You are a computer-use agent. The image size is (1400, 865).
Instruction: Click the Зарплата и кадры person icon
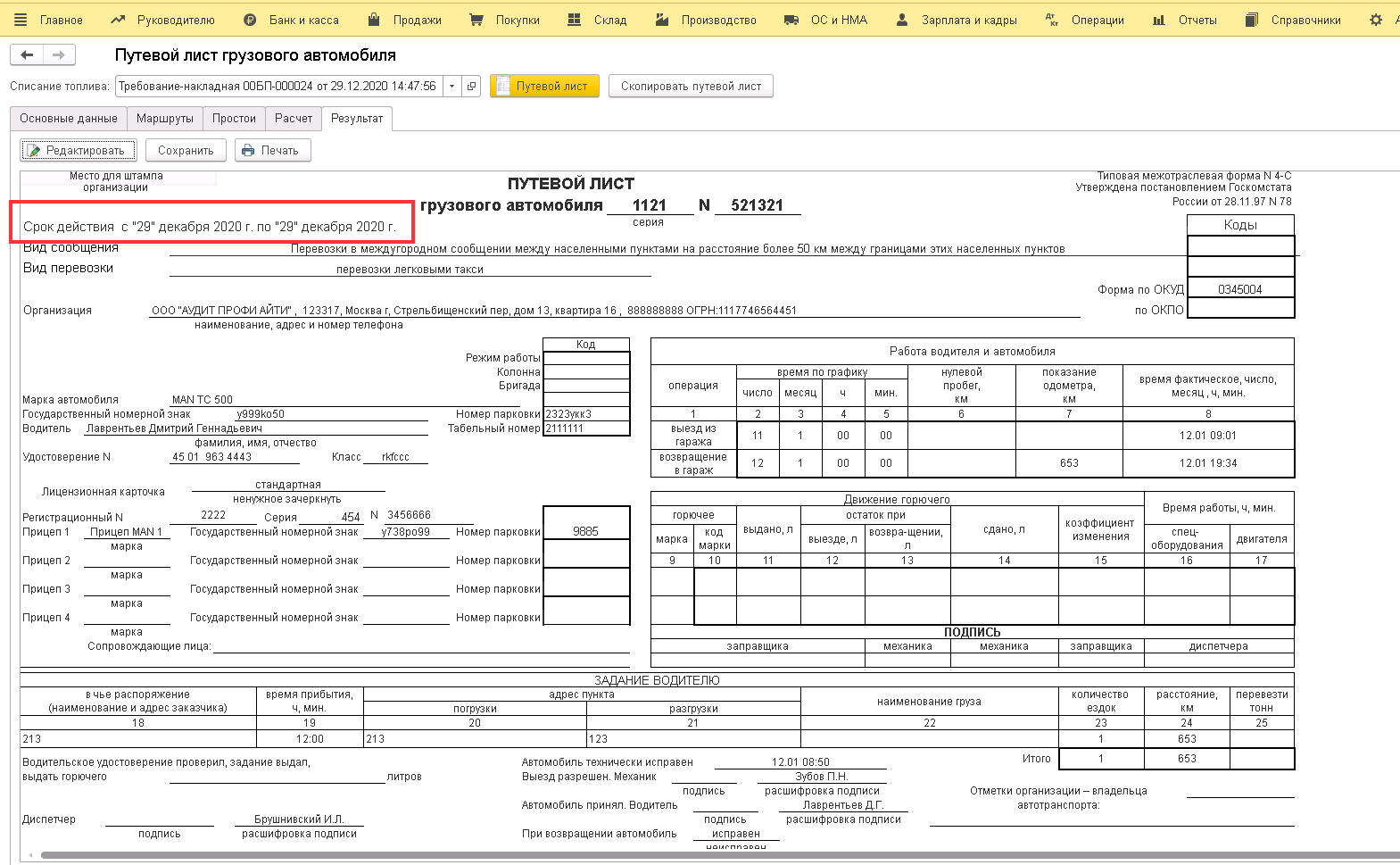coord(902,20)
